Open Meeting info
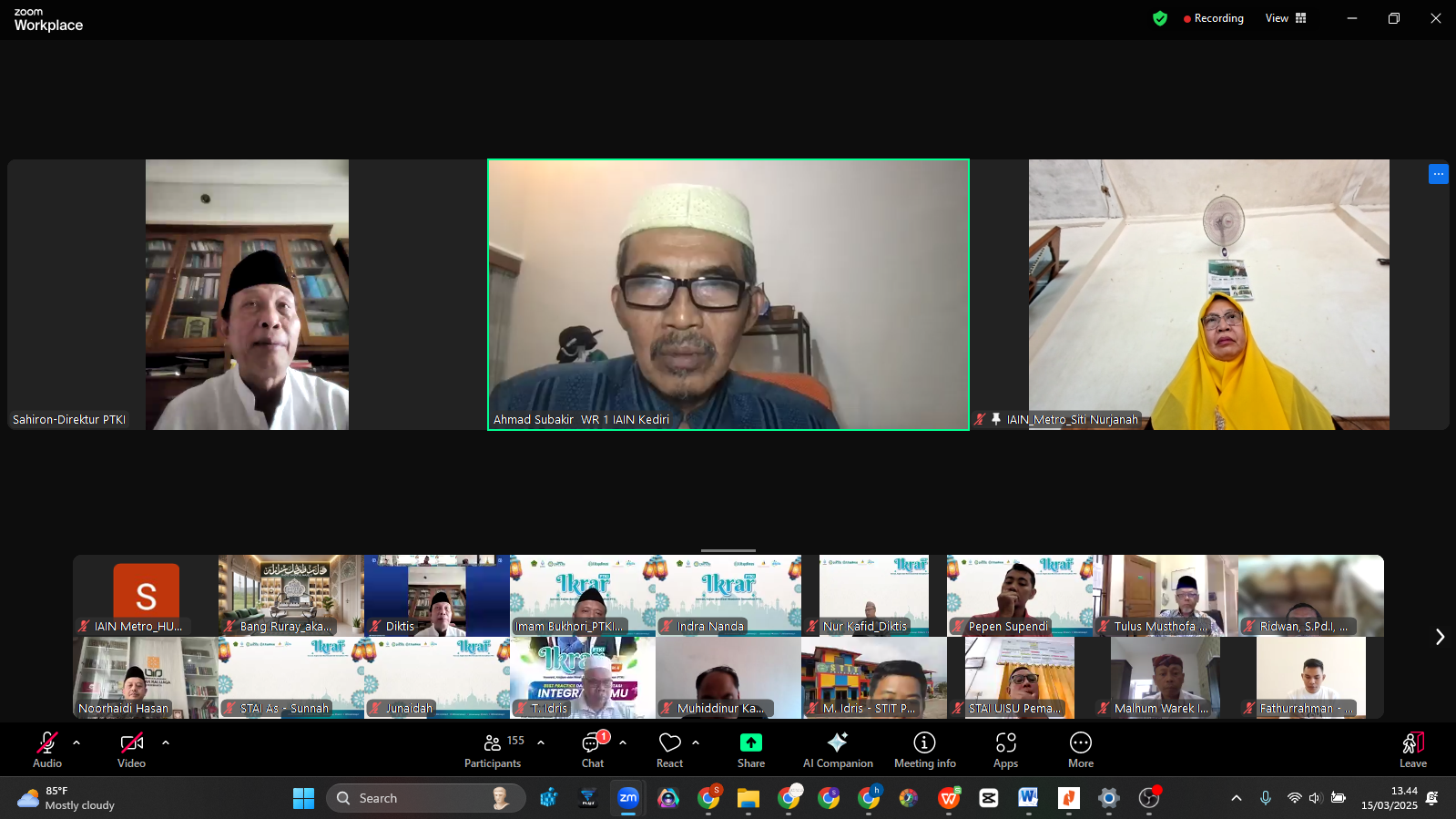This screenshot has width=1456, height=819. pyautogui.click(x=924, y=750)
